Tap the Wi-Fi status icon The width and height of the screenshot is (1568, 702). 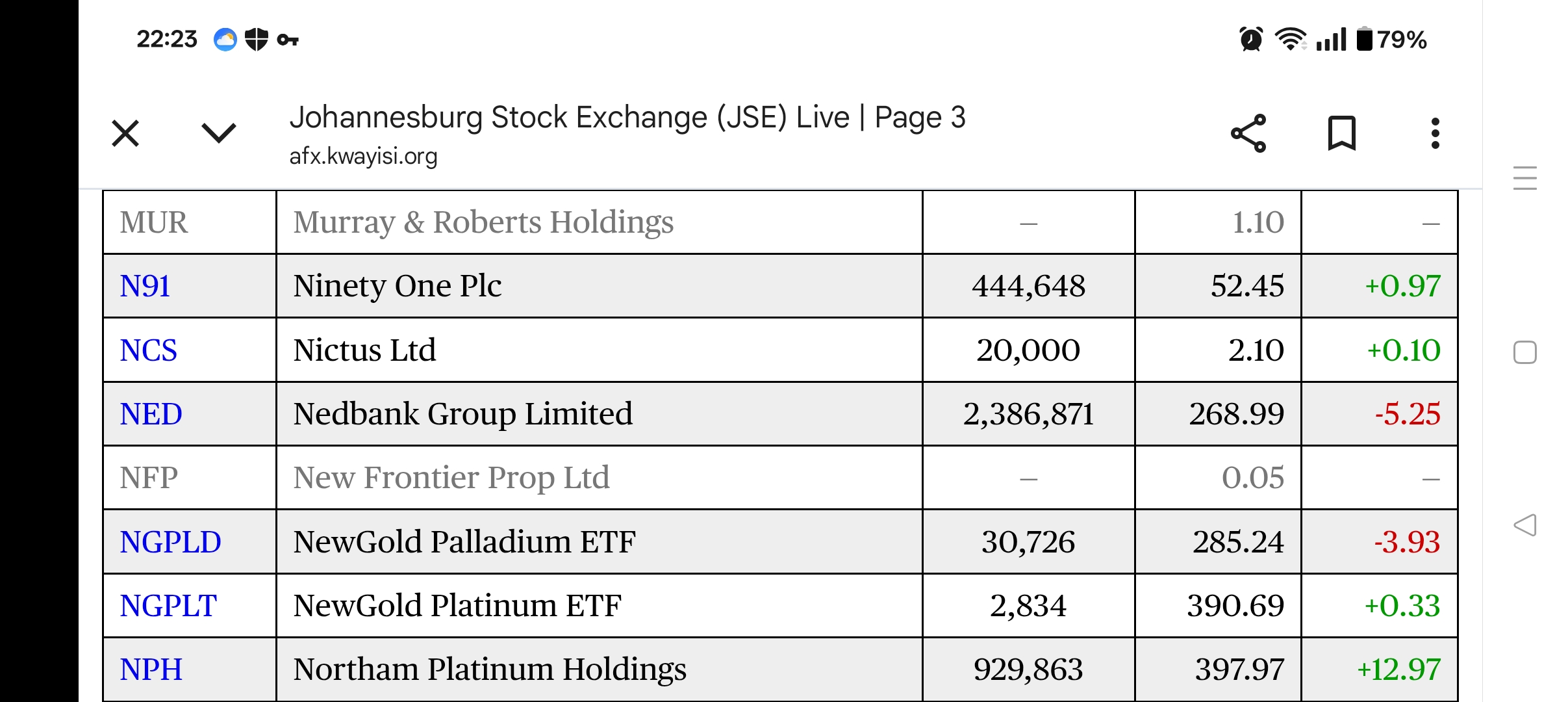click(1290, 40)
